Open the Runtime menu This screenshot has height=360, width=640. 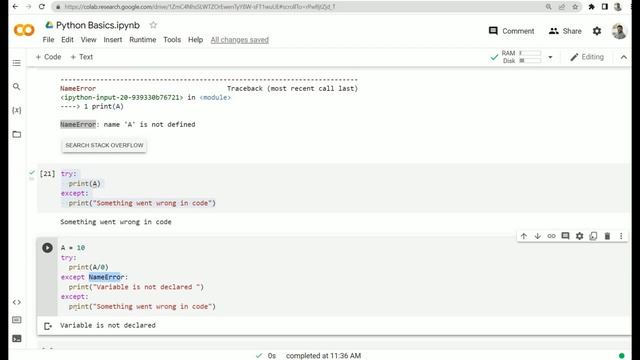click(x=142, y=40)
